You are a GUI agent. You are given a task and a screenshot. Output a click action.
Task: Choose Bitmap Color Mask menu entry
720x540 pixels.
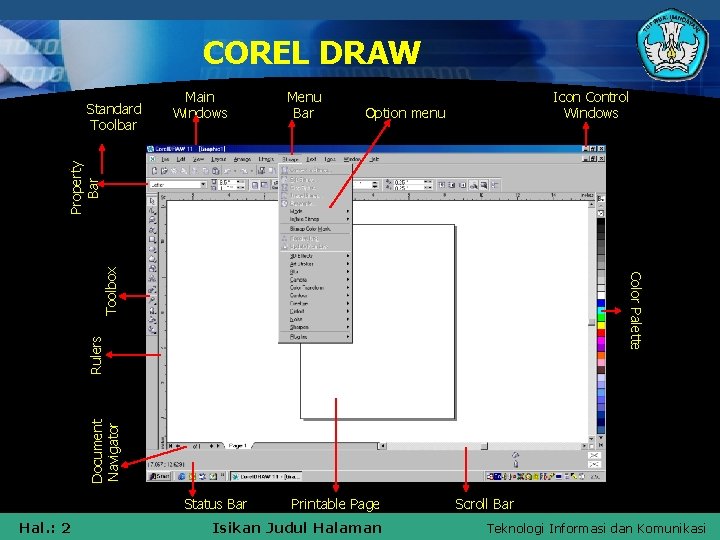pyautogui.click(x=315, y=229)
